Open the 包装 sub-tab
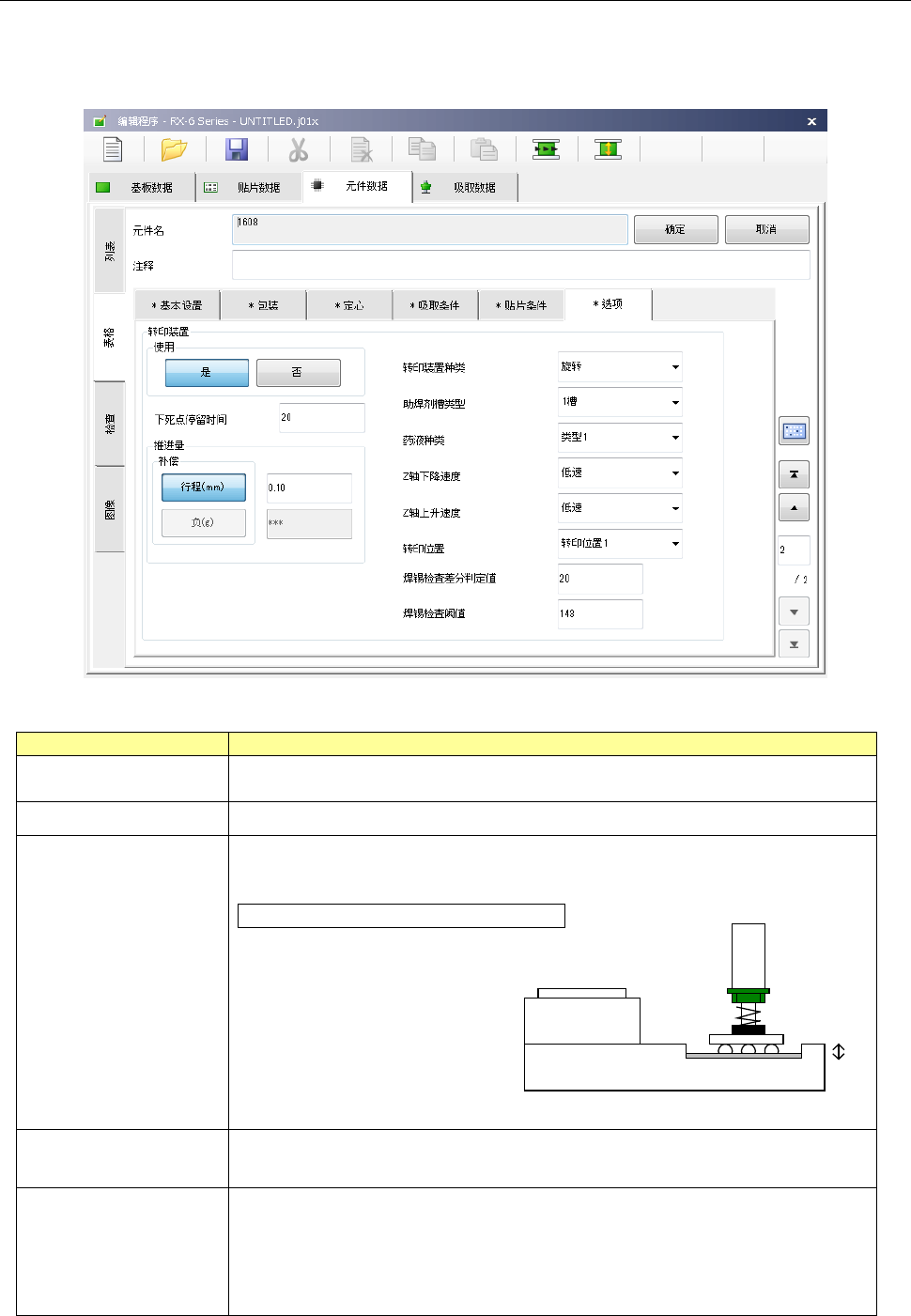This screenshot has height=1316, width=911. click(264, 305)
